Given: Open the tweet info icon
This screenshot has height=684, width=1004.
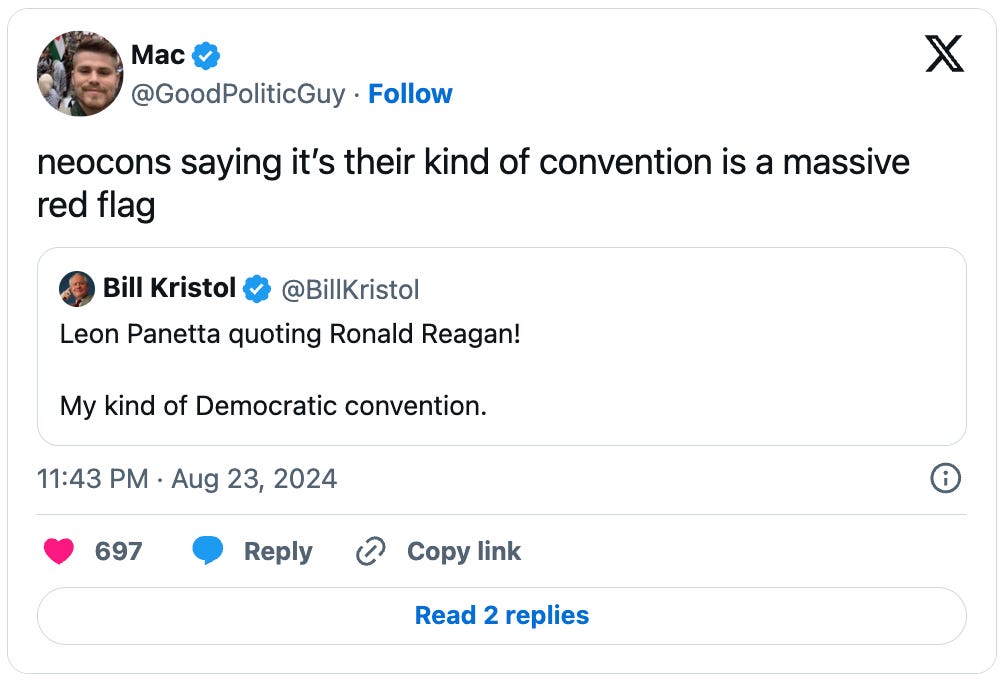Looking at the screenshot, I should [x=945, y=479].
